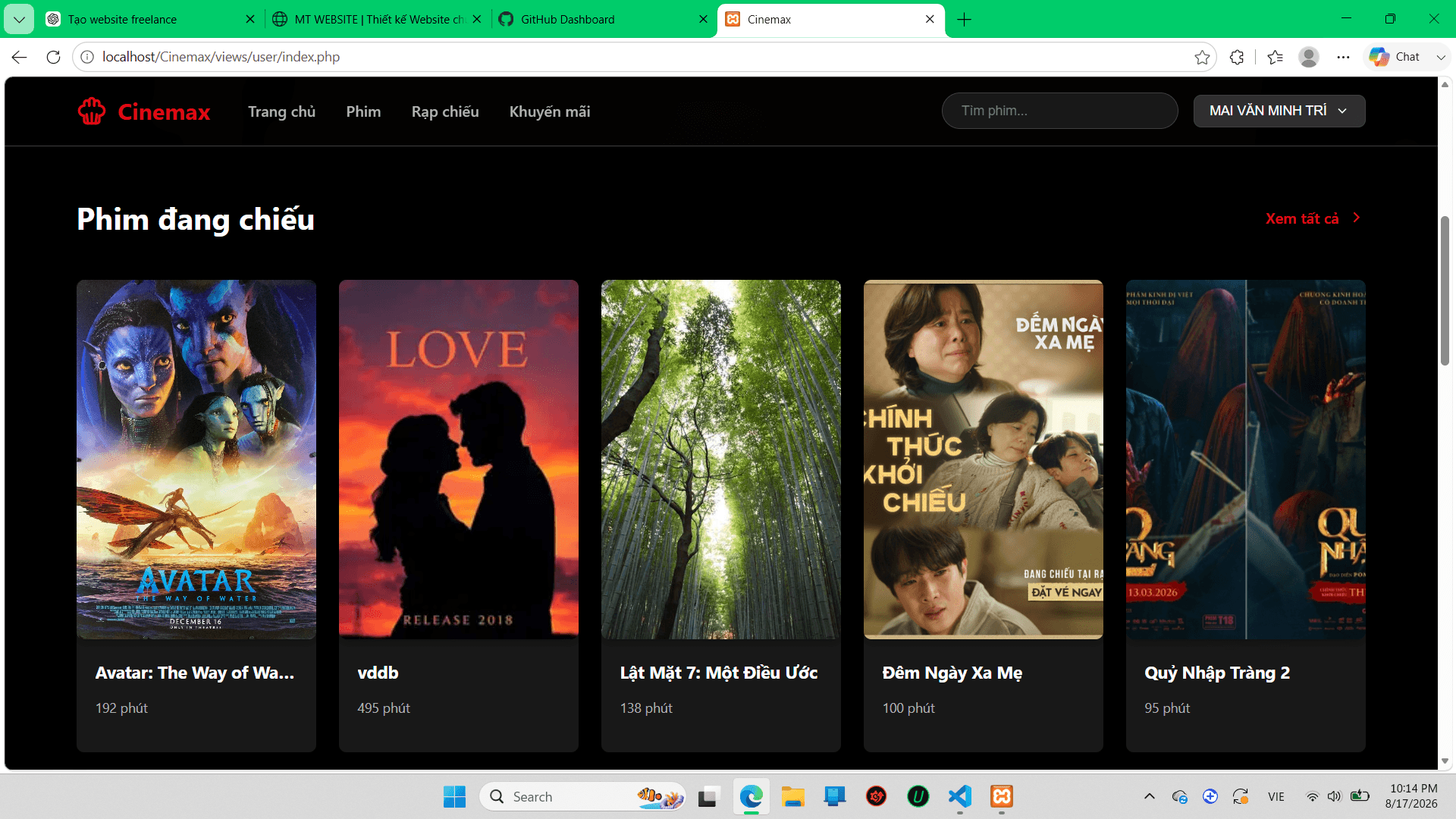Open the volume control icon
This screenshot has width=1456, height=819.
tap(1335, 796)
